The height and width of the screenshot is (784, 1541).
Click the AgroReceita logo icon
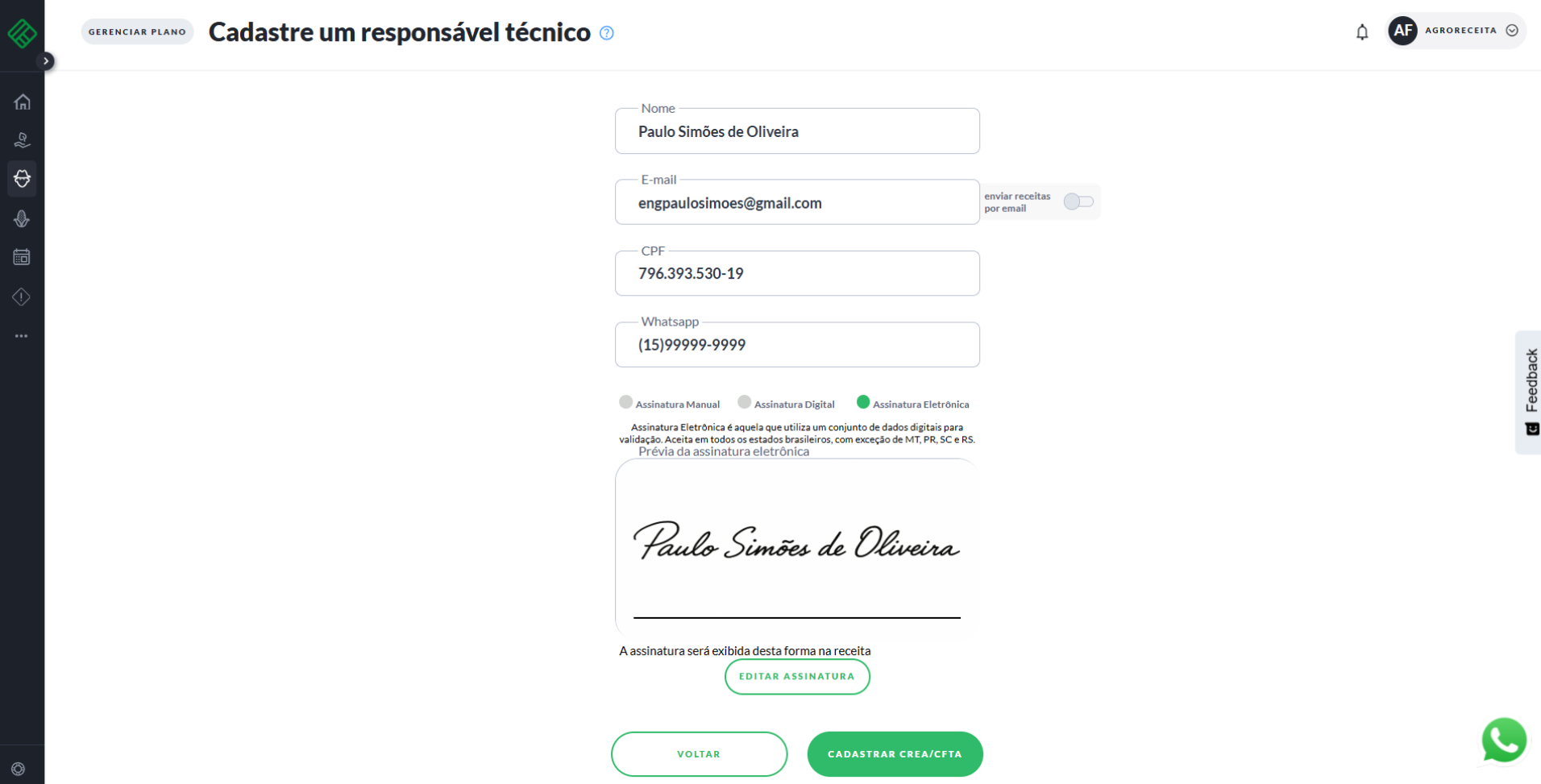pos(22,33)
